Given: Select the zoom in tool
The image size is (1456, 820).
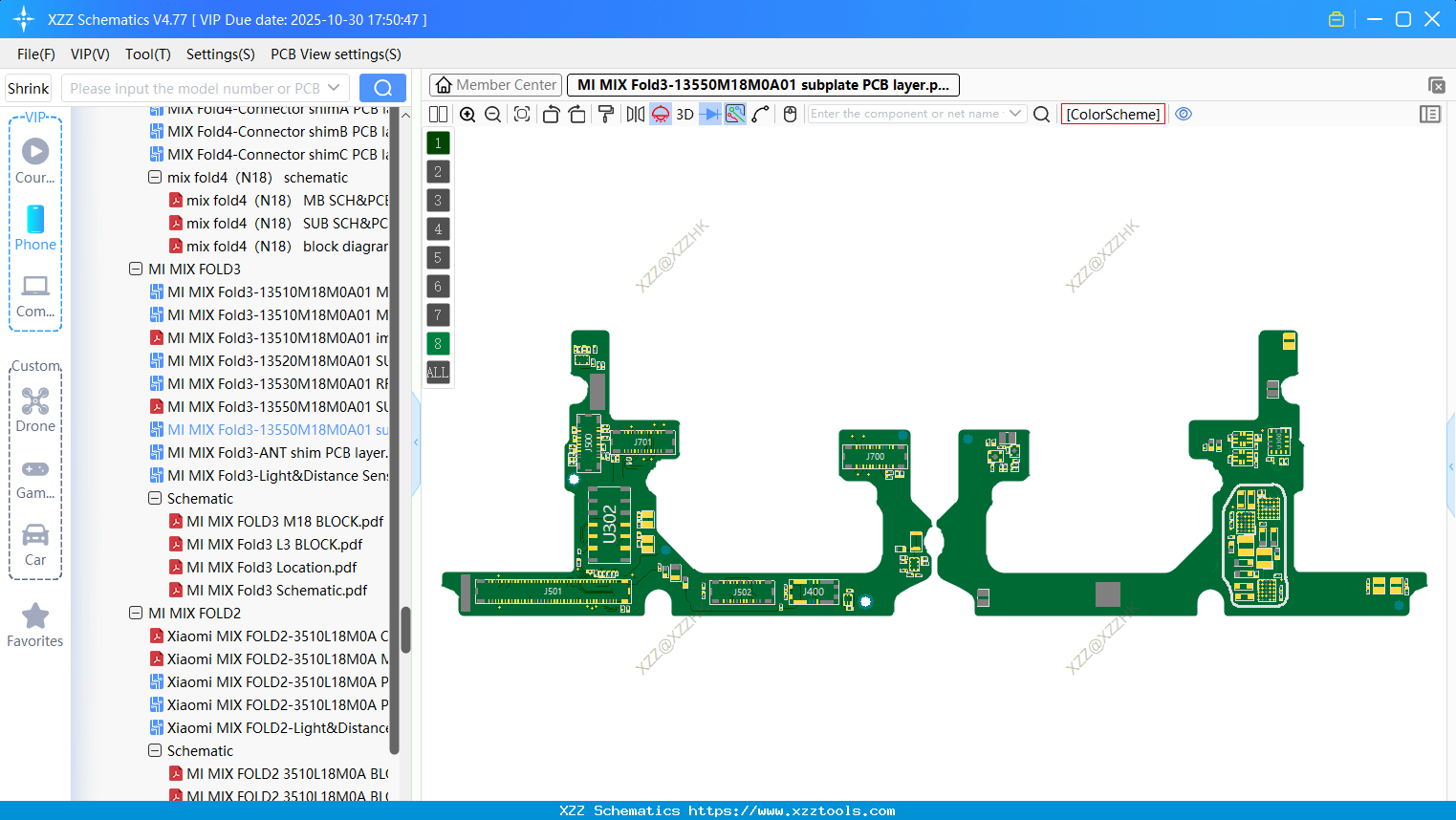Looking at the screenshot, I should (x=467, y=114).
